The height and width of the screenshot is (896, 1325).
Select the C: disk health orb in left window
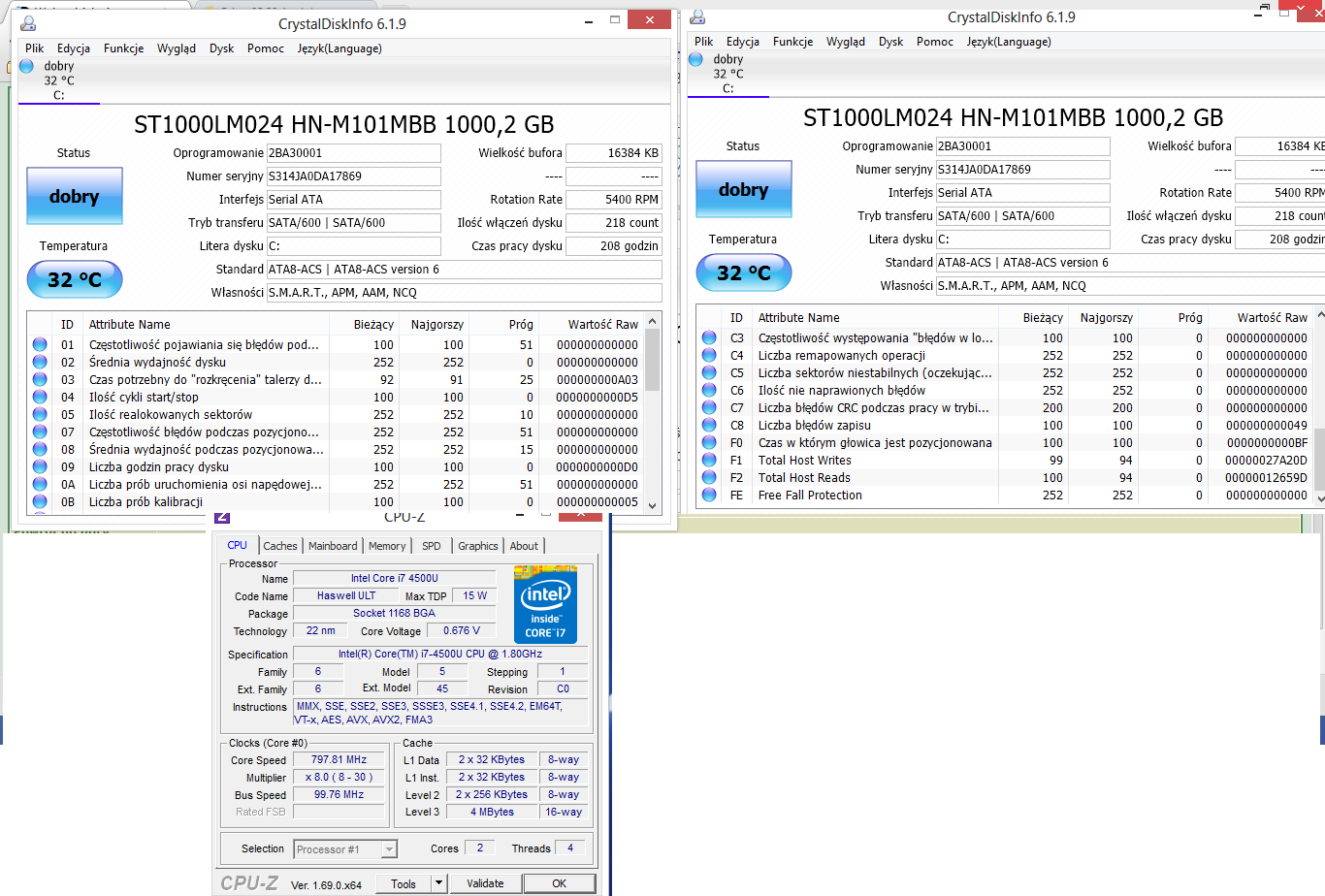pos(26,66)
